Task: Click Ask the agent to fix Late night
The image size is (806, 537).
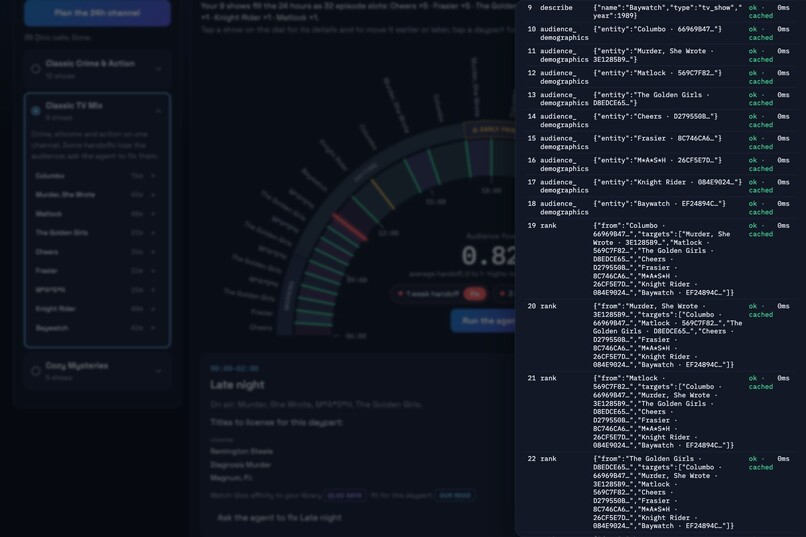Action: pos(279,517)
